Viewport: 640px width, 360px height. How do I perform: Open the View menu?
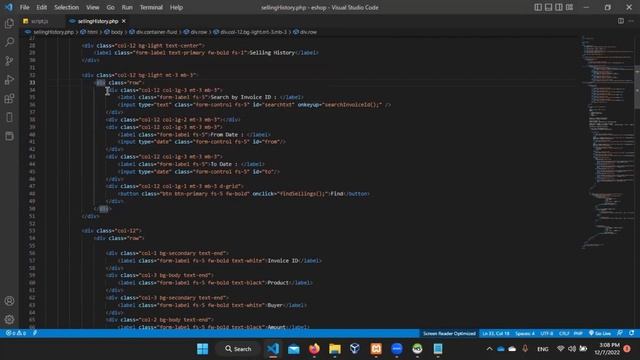[x=93, y=7]
